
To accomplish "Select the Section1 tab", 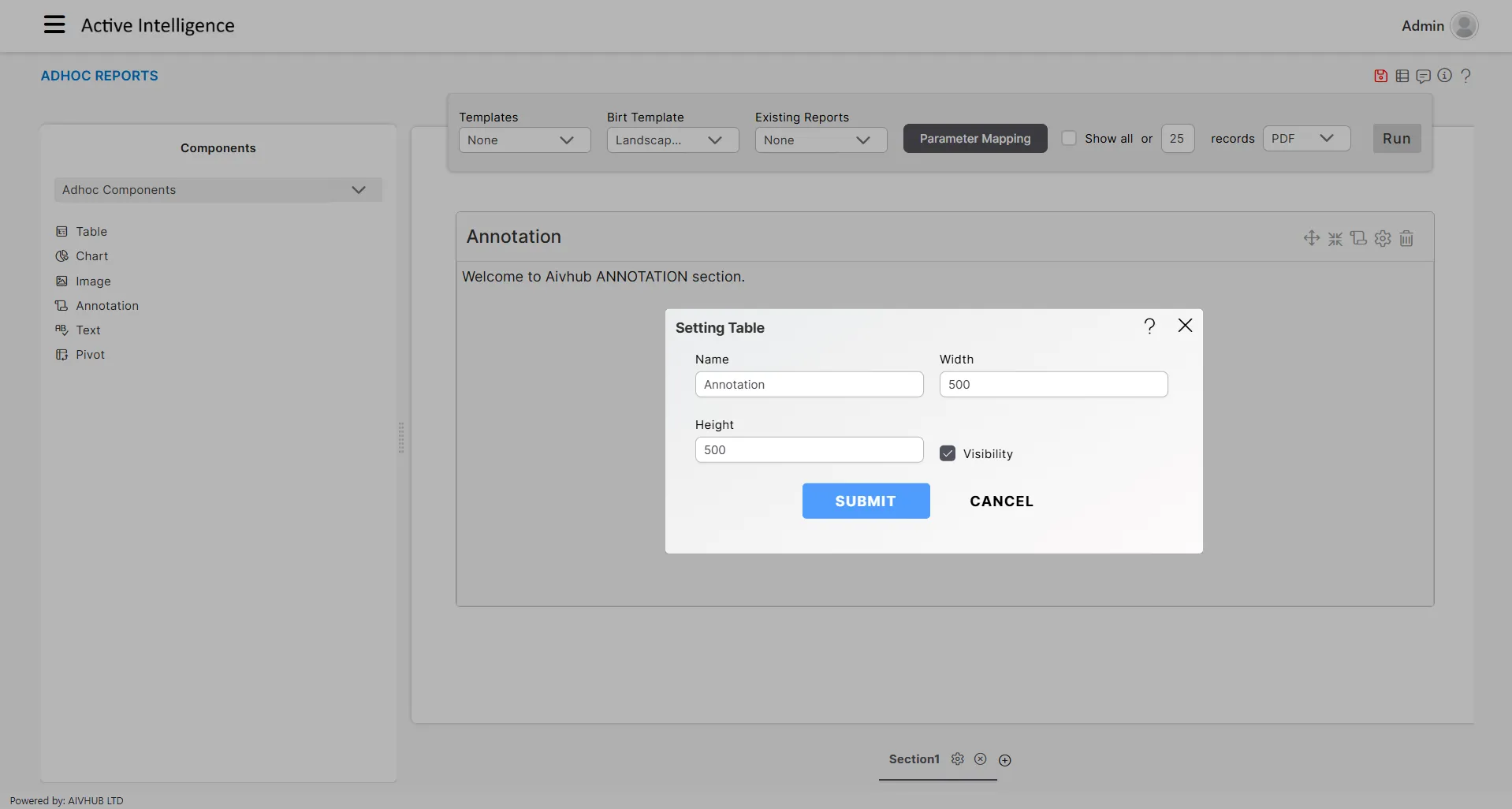I will click(x=914, y=759).
